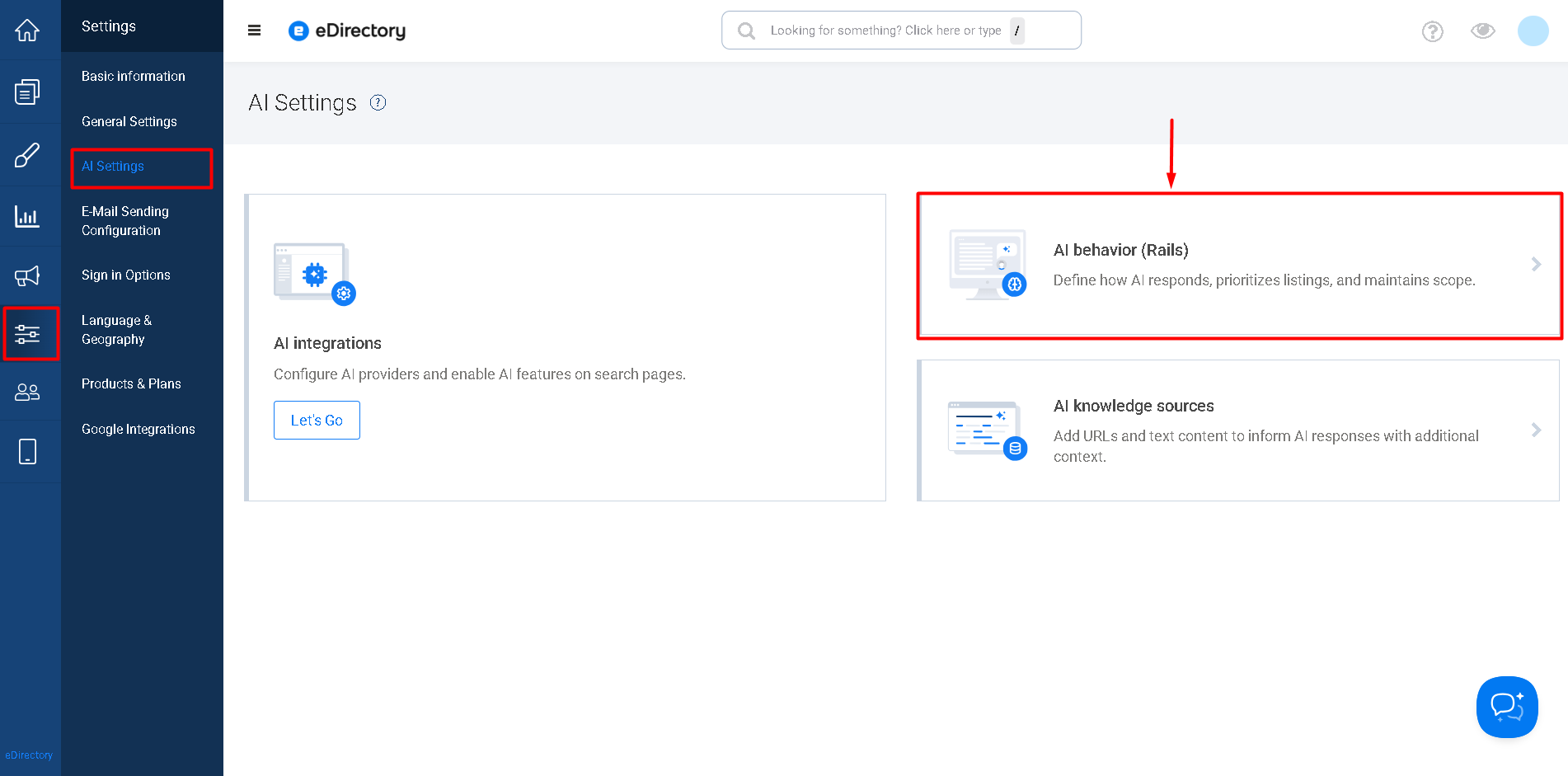
Task: Click the slash shortcut key badge
Action: pos(1017,31)
